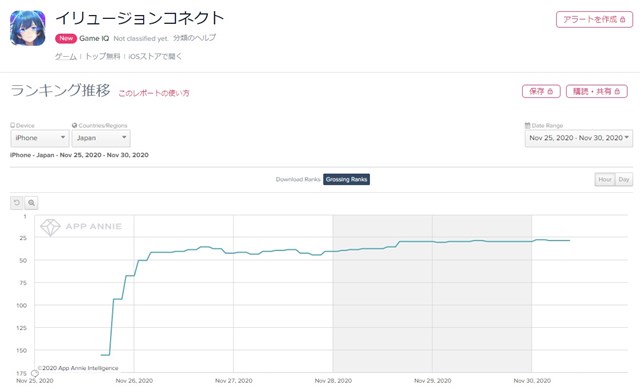Open the iPhone device dropdown
This screenshot has height=389, width=640.
[40, 138]
